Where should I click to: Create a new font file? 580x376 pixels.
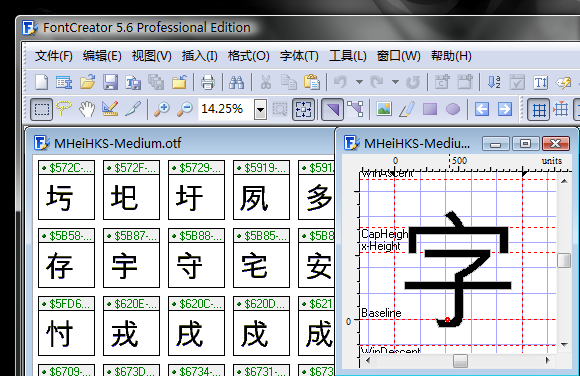click(x=41, y=82)
